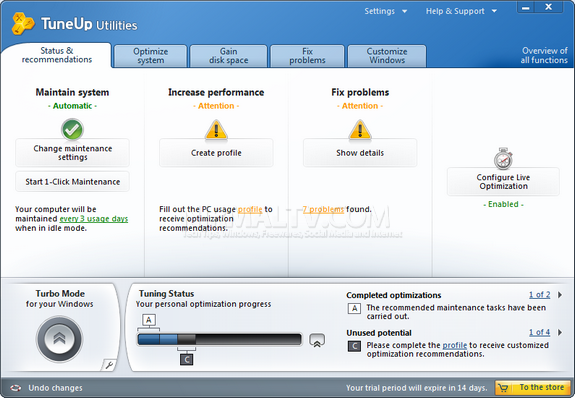
Task: Close the TuneUp Utilities window
Action: 549,7
